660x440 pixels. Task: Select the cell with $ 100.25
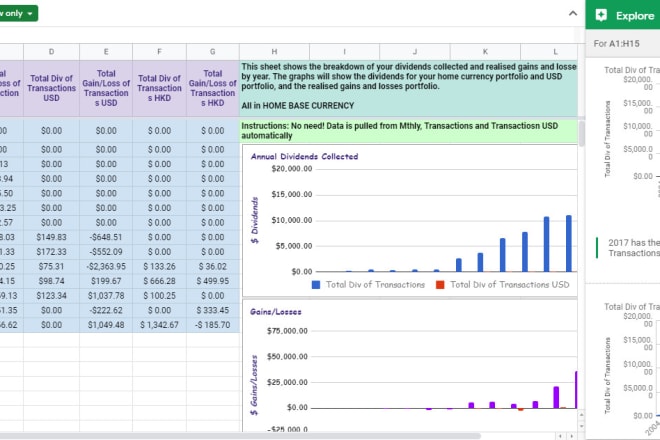pyautogui.click(x=159, y=296)
